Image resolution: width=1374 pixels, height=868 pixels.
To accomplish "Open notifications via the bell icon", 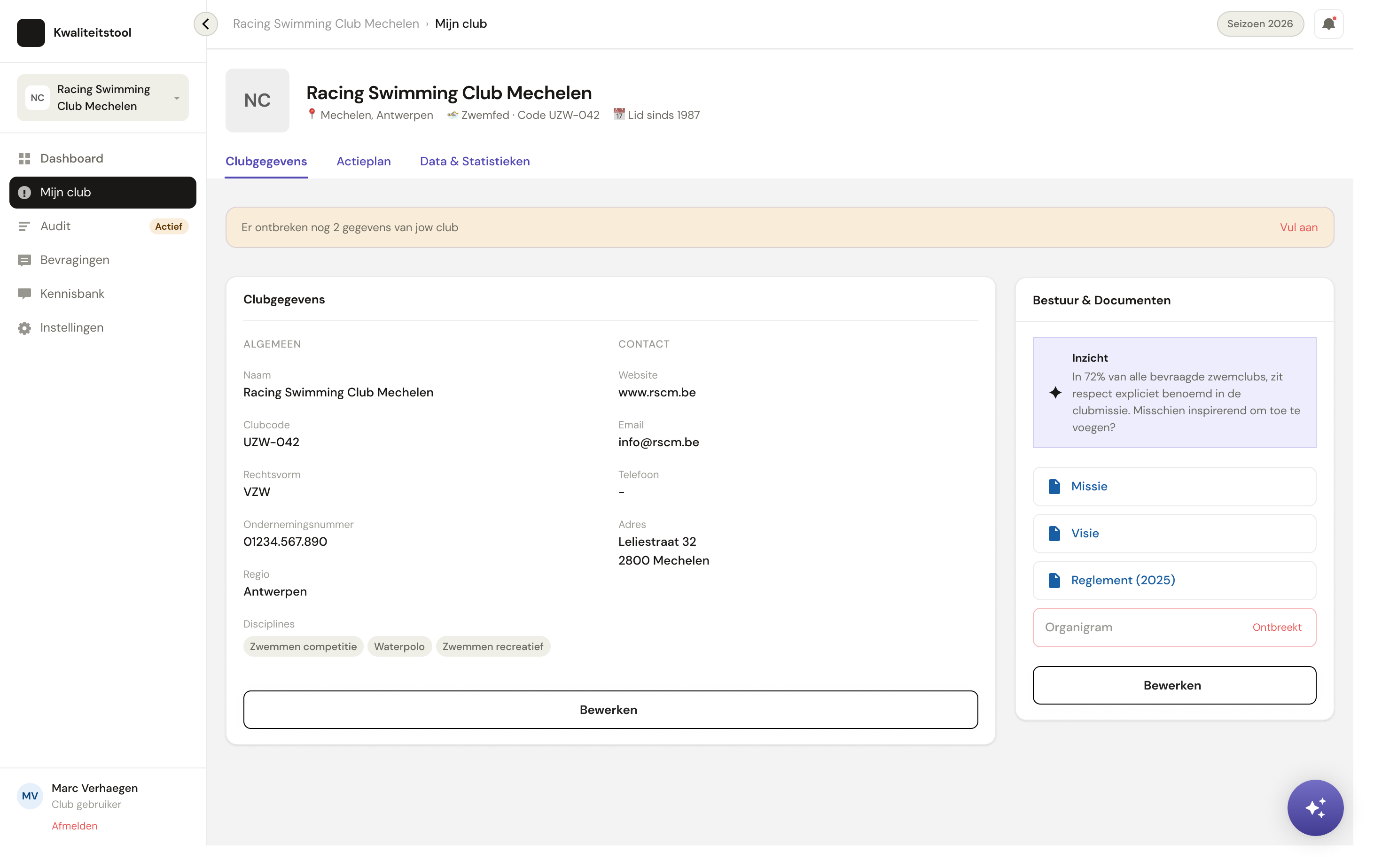I will pyautogui.click(x=1328, y=24).
